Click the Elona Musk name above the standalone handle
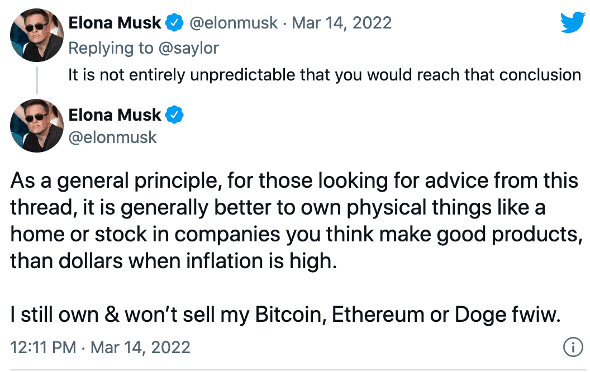 point(114,115)
